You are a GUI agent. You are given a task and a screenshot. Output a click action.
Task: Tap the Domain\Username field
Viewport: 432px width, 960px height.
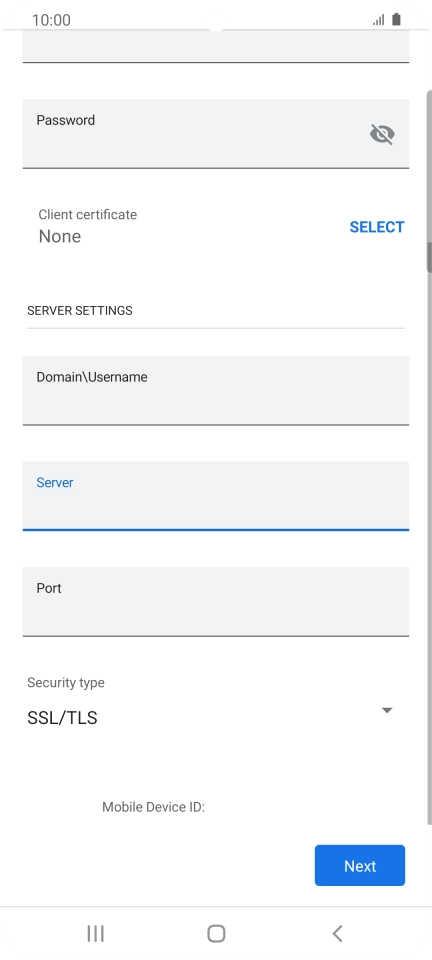pyautogui.click(x=215, y=390)
